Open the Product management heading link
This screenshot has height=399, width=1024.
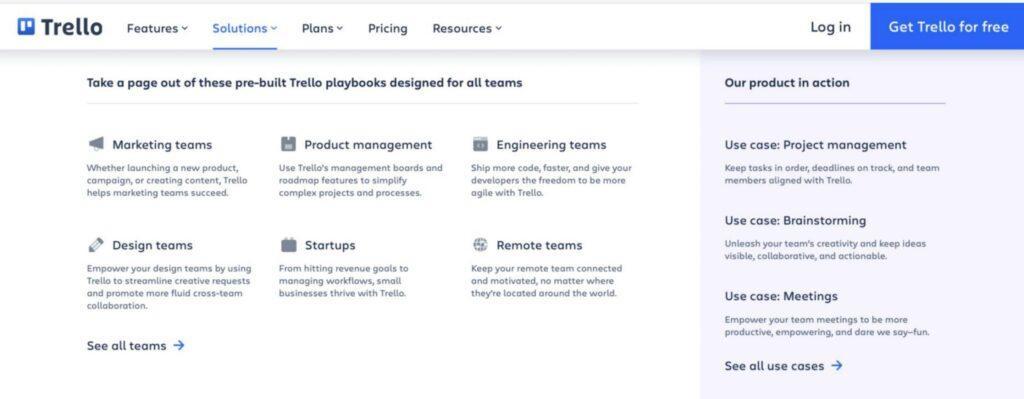tap(368, 144)
